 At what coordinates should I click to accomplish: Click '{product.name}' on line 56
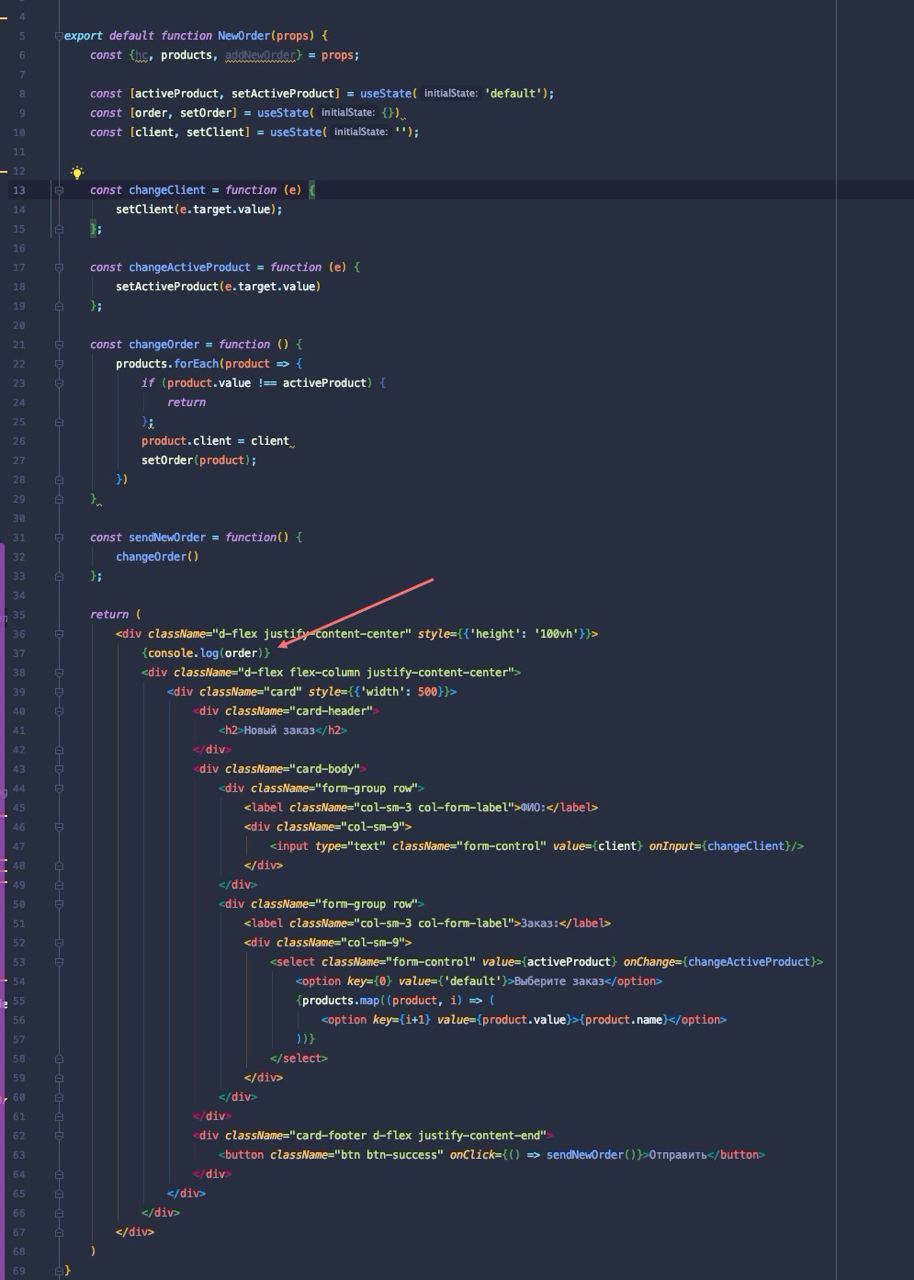pos(624,1020)
